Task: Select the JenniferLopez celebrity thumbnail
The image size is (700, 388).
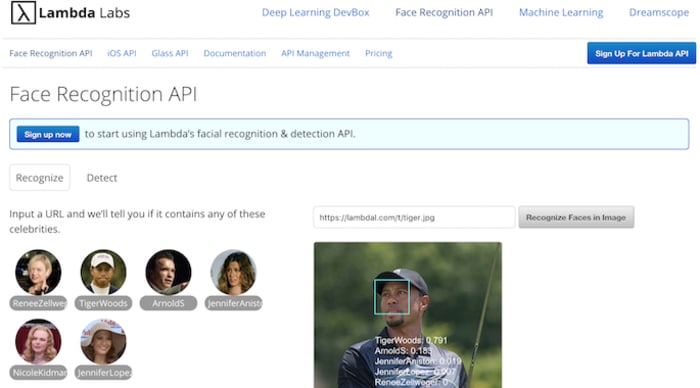Action: click(103, 341)
